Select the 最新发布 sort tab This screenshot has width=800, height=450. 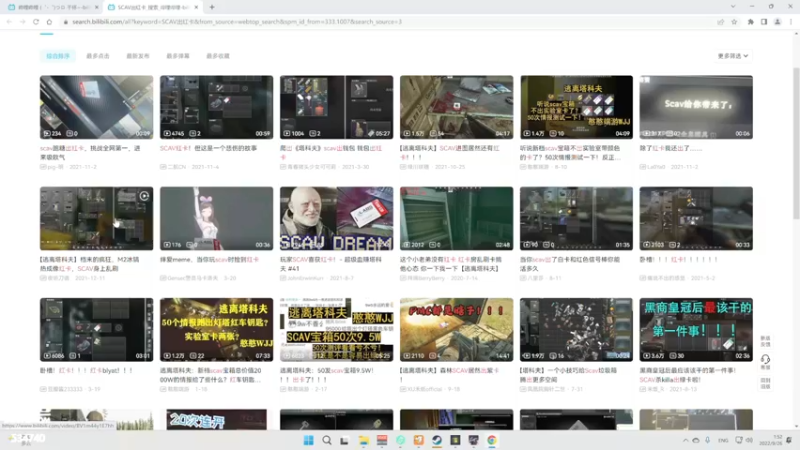[138, 56]
